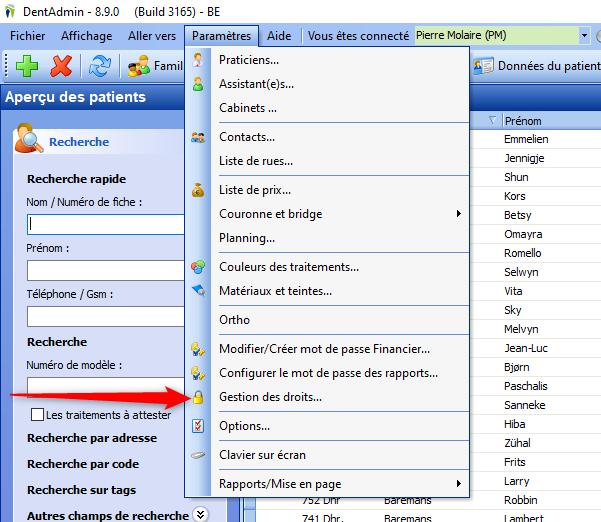This screenshot has width=601, height=522.
Task: Select Cabinets ... menu entry
Action: (x=327, y=108)
